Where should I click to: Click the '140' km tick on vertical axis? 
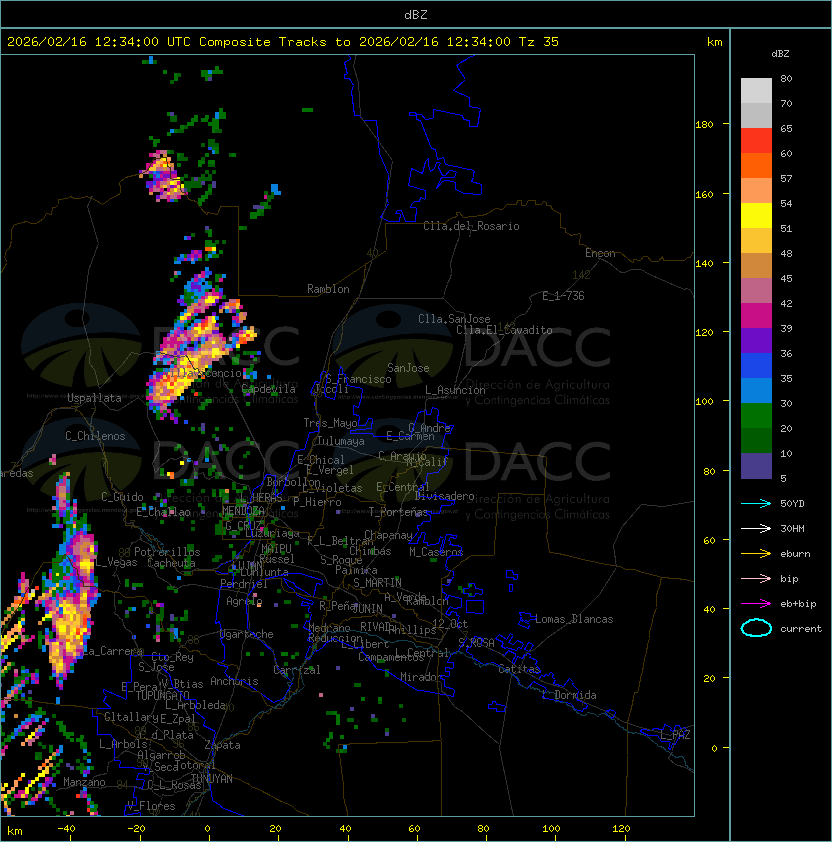(x=704, y=264)
